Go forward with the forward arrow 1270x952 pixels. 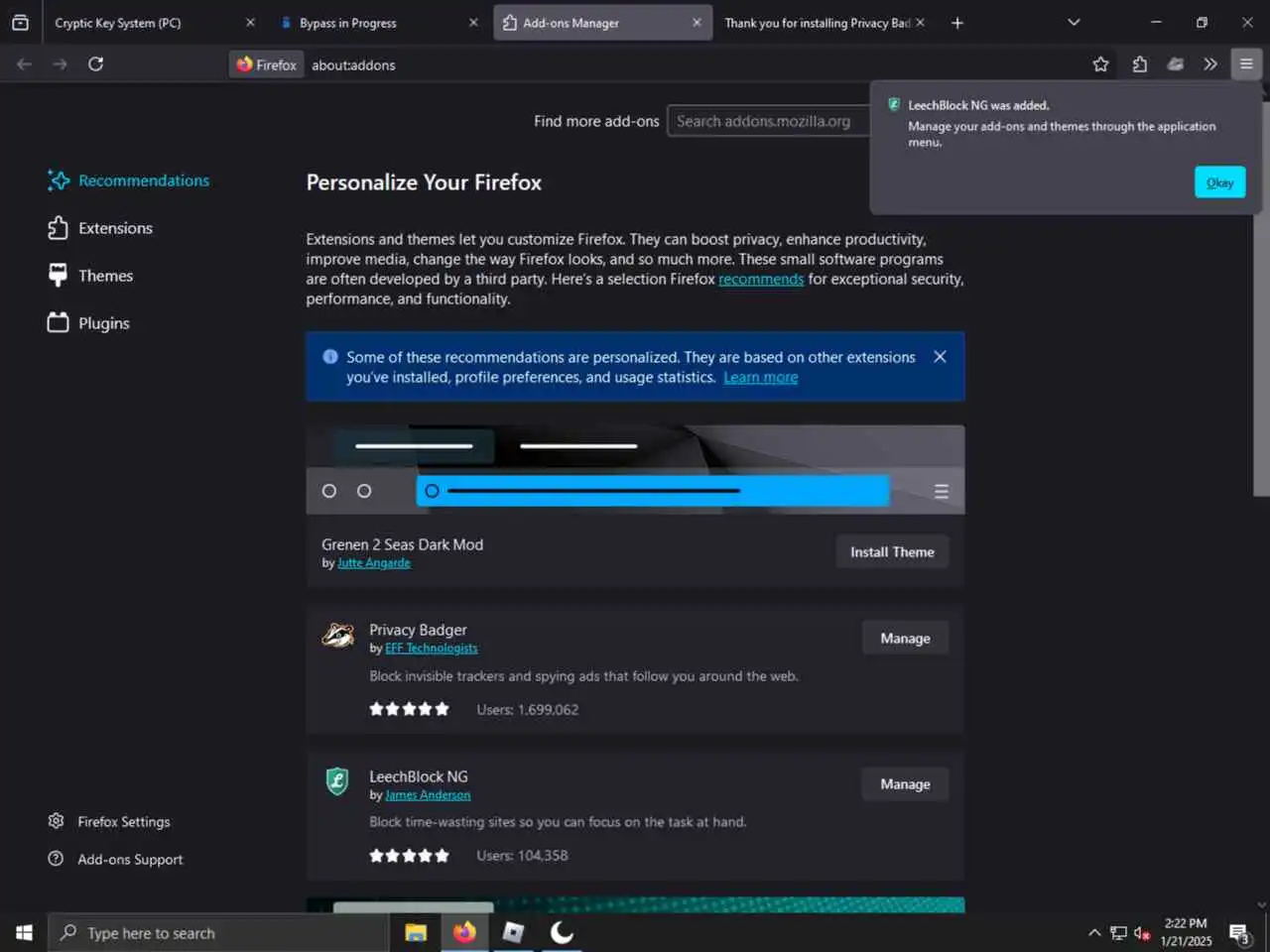[x=61, y=64]
